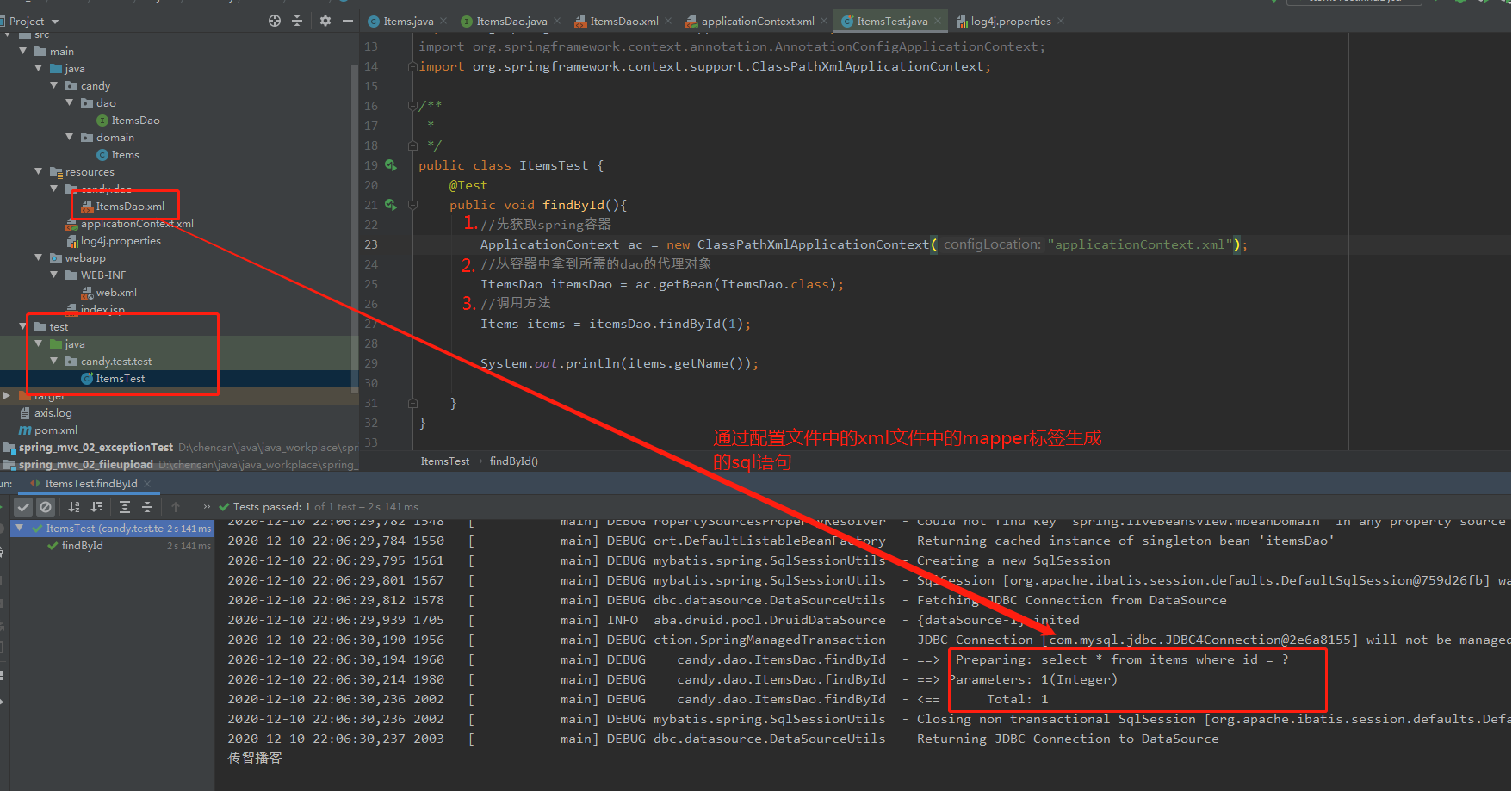
Task: Click findById() in the editor breadcrumb
Action: click(514, 461)
